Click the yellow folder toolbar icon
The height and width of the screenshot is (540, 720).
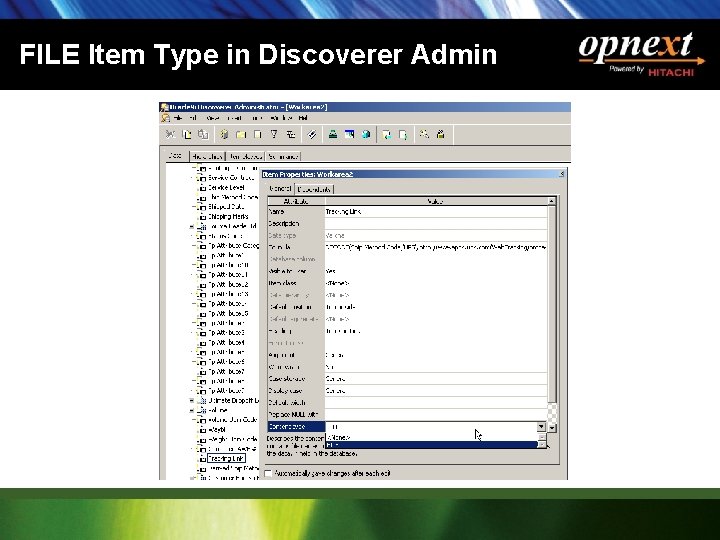[x=241, y=134]
